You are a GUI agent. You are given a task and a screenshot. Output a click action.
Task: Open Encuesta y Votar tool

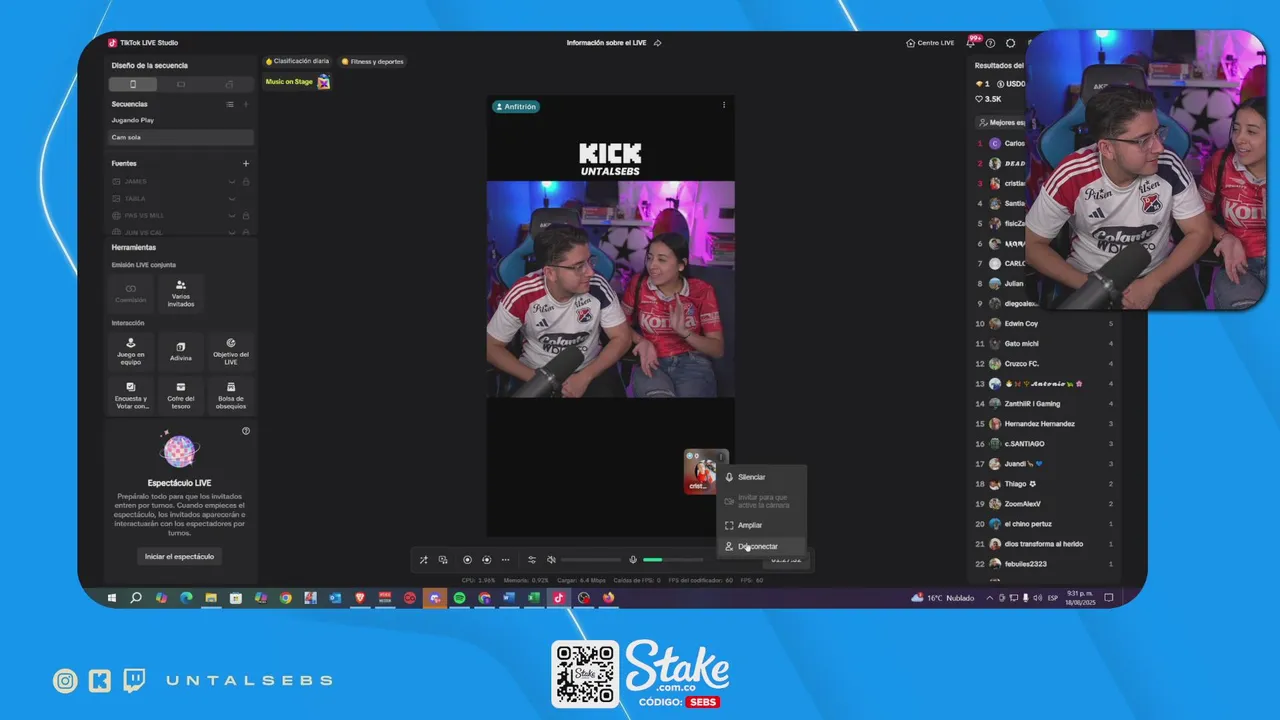pos(131,394)
